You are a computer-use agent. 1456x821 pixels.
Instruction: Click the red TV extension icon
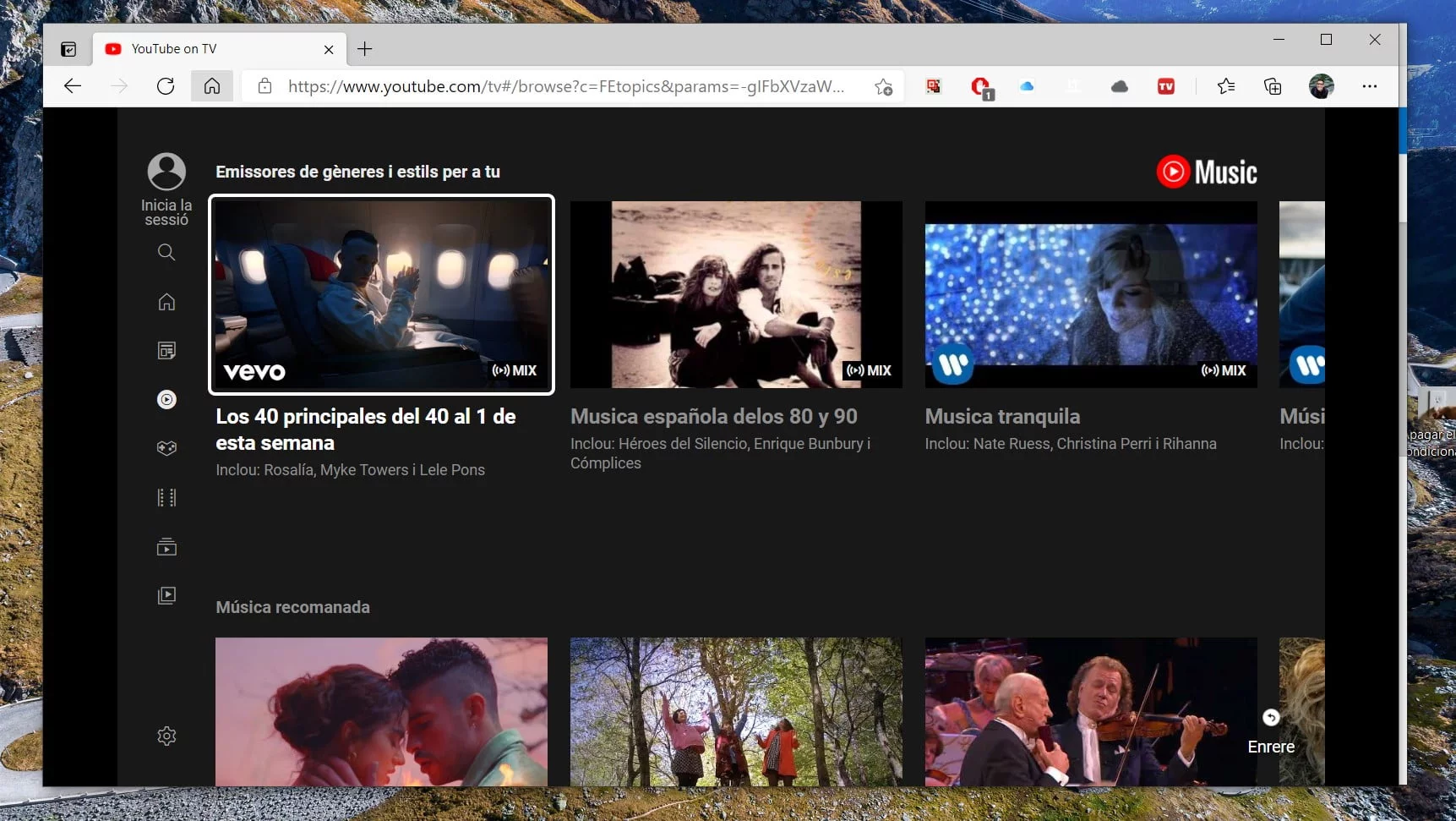tap(1166, 86)
